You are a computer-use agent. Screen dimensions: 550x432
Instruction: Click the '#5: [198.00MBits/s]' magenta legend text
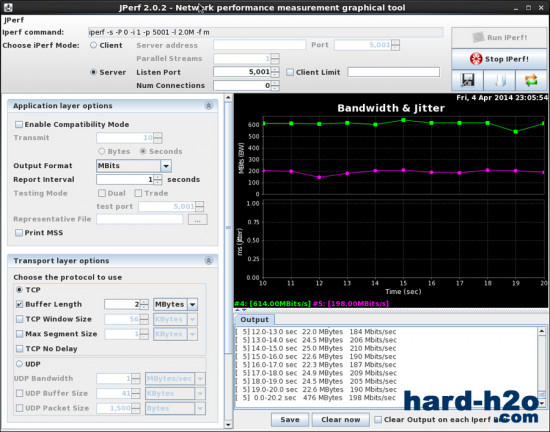click(351, 303)
